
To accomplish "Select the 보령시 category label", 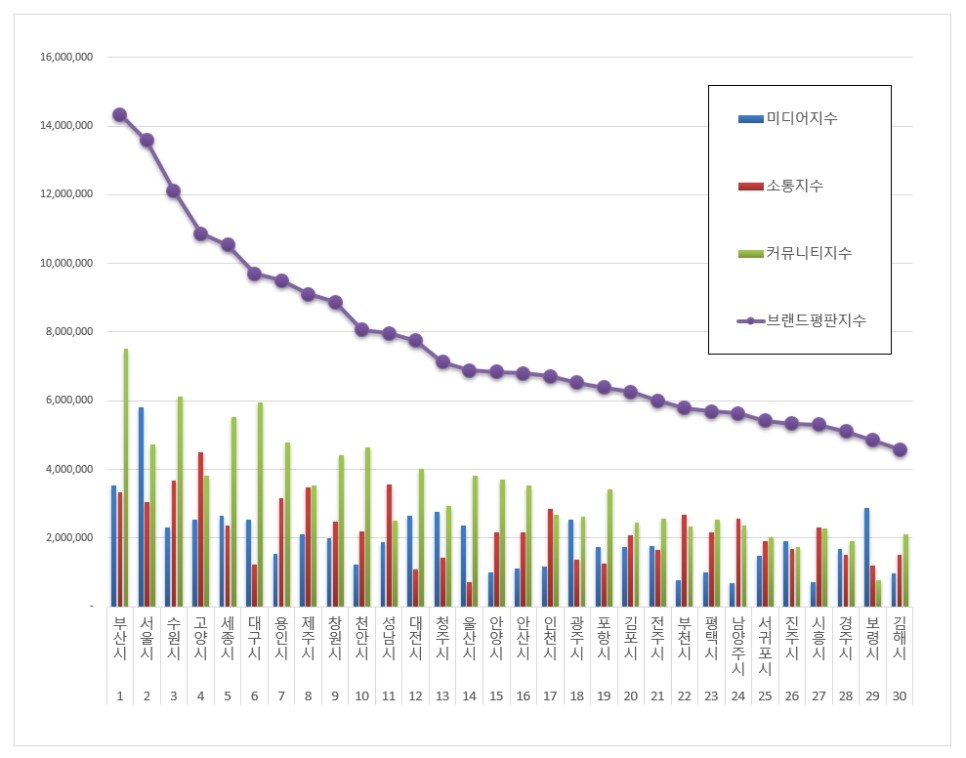I will (872, 637).
